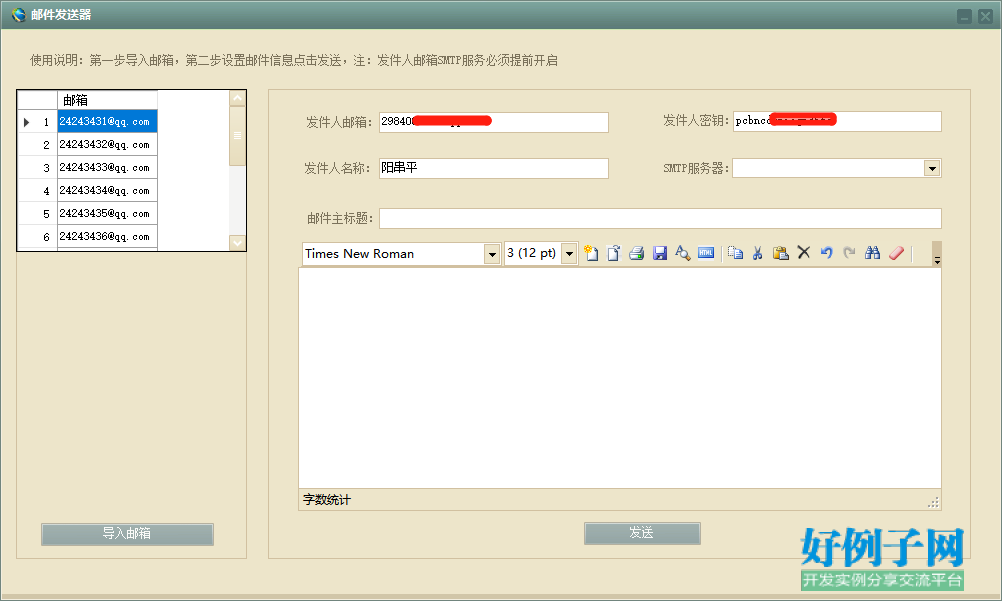Click the pink eraser Clear formatting icon
The width and height of the screenshot is (1002, 601).
896,253
